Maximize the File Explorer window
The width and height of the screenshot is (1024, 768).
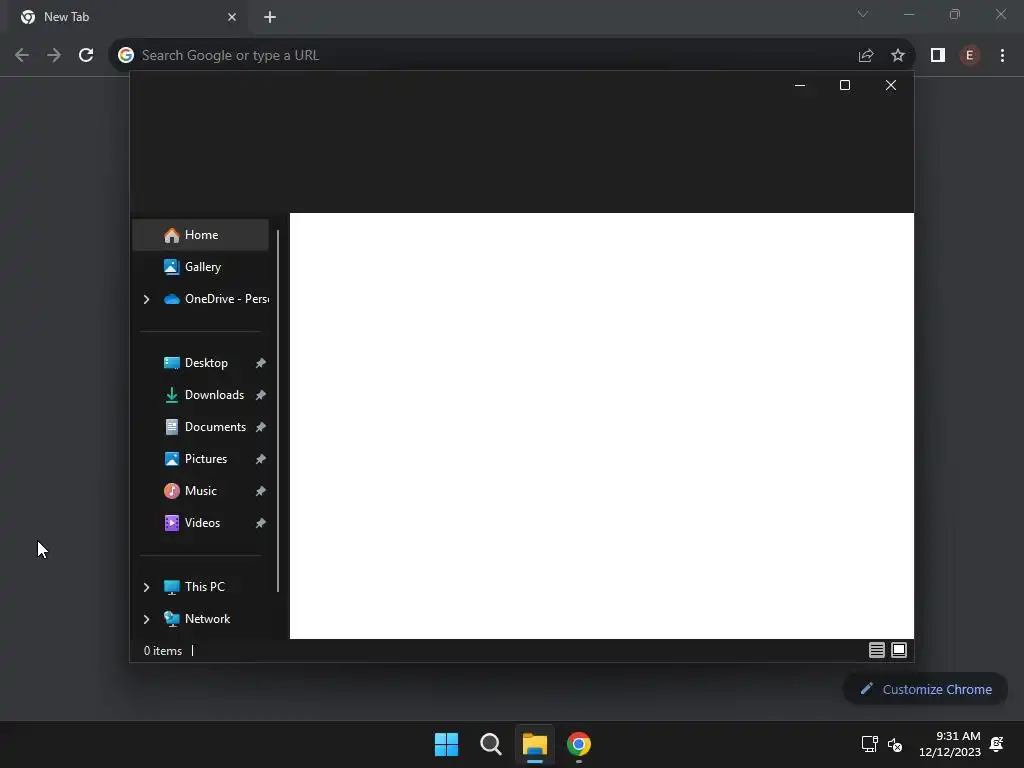(845, 86)
